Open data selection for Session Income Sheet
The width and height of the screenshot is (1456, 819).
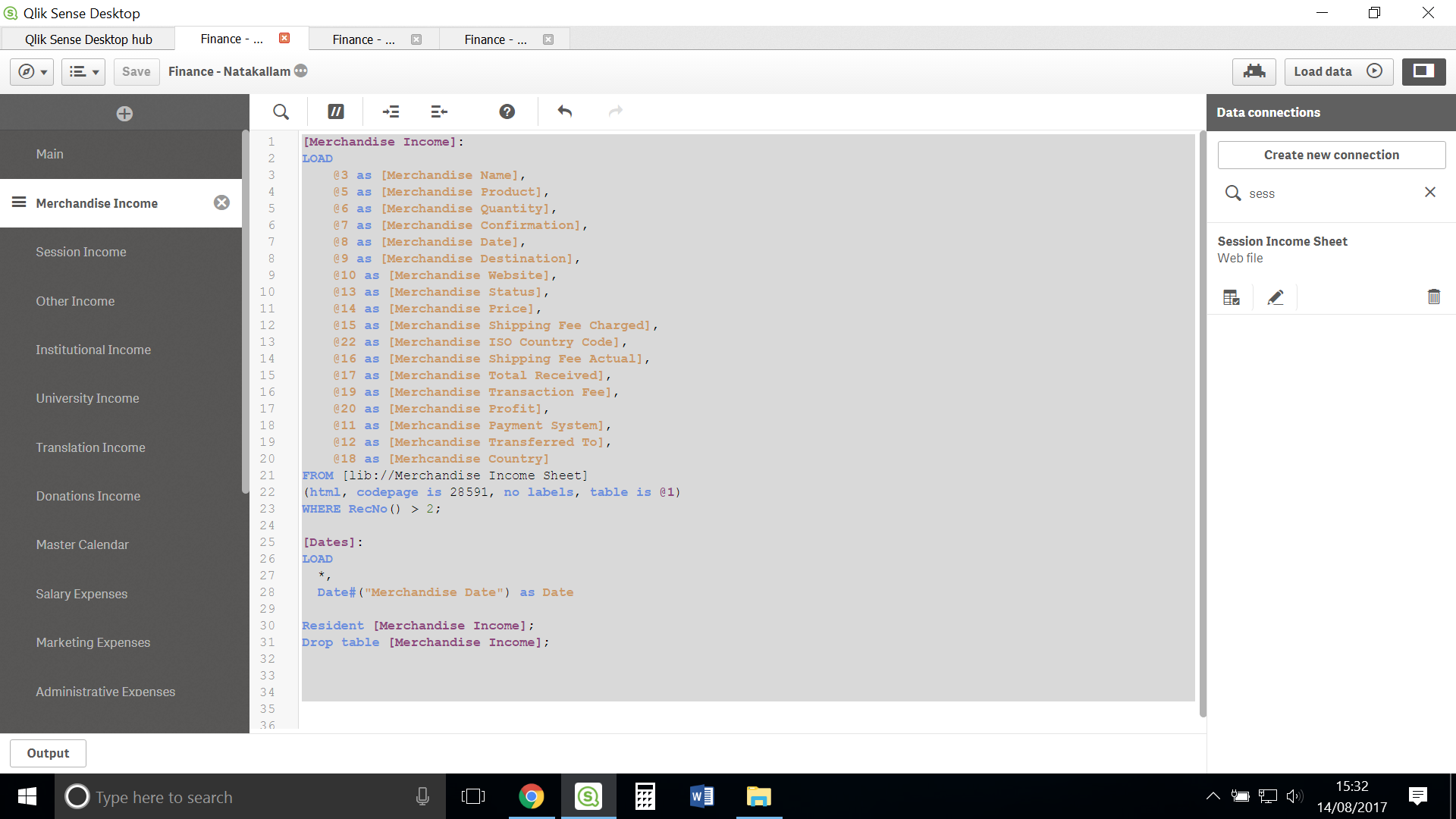(1231, 297)
